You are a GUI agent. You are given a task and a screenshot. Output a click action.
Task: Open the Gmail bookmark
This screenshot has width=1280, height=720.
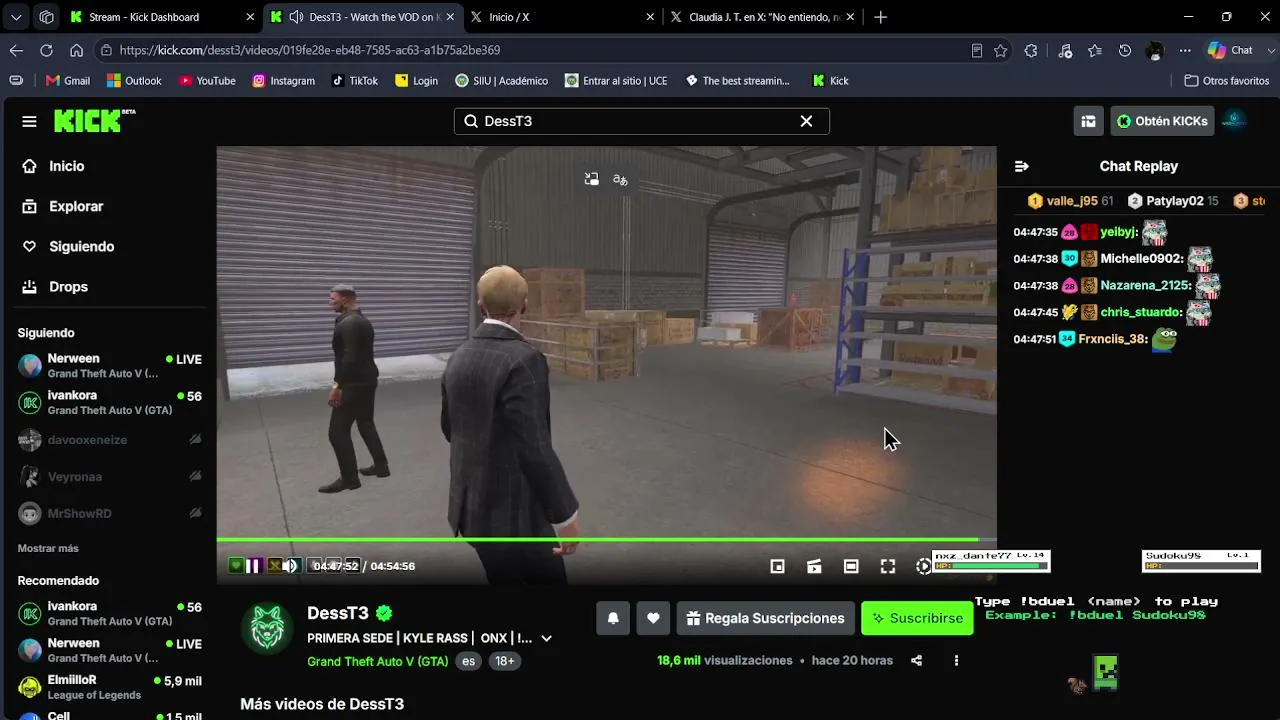click(68, 81)
